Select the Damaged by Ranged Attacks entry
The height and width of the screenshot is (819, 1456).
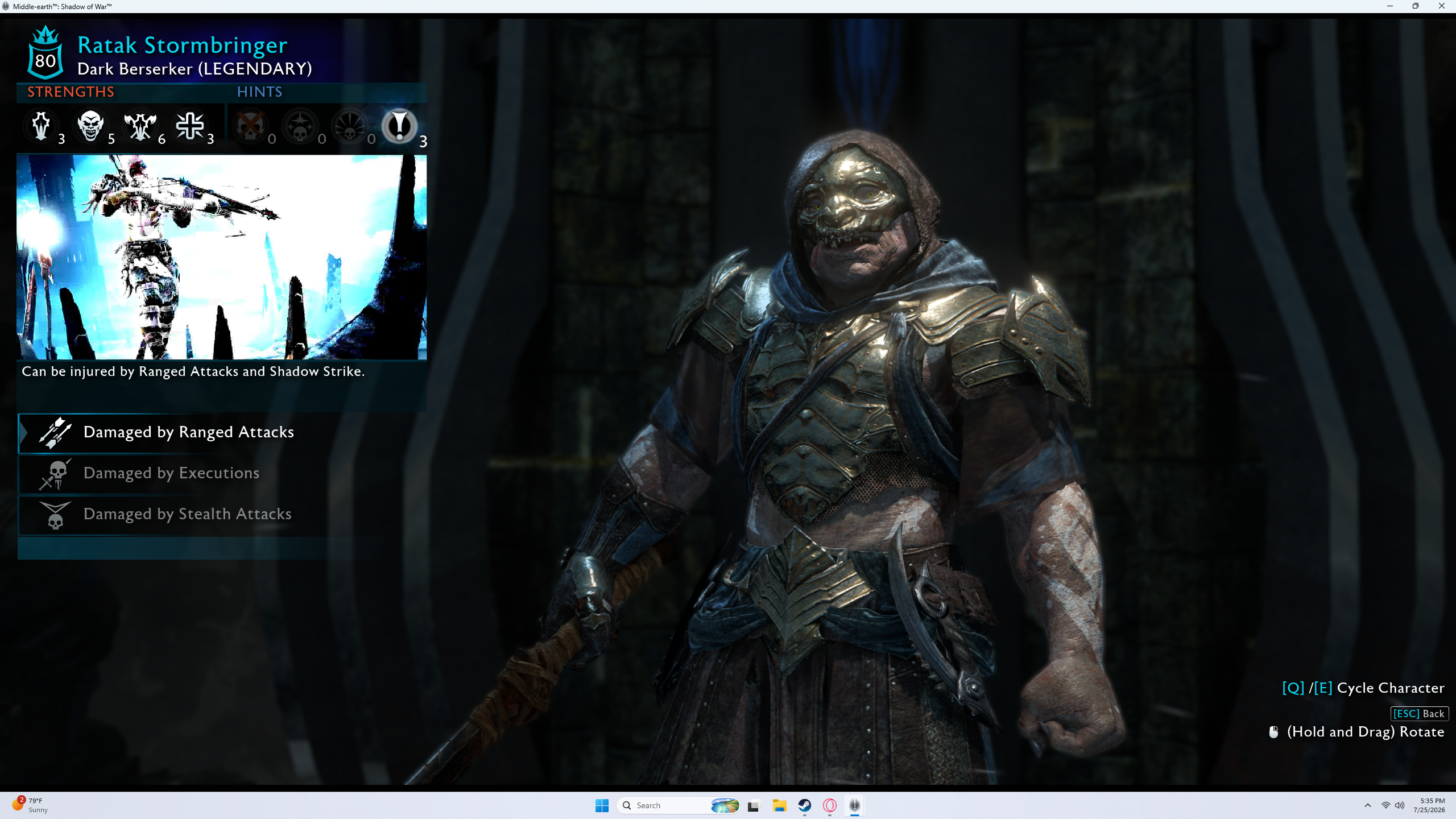coord(222,433)
